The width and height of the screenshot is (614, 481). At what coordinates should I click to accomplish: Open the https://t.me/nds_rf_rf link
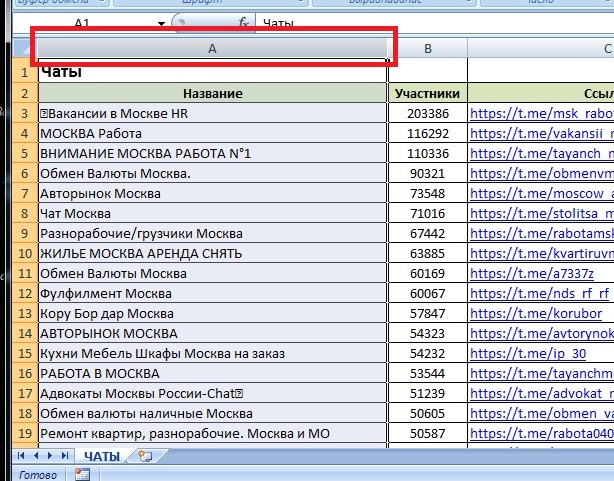[540, 293]
